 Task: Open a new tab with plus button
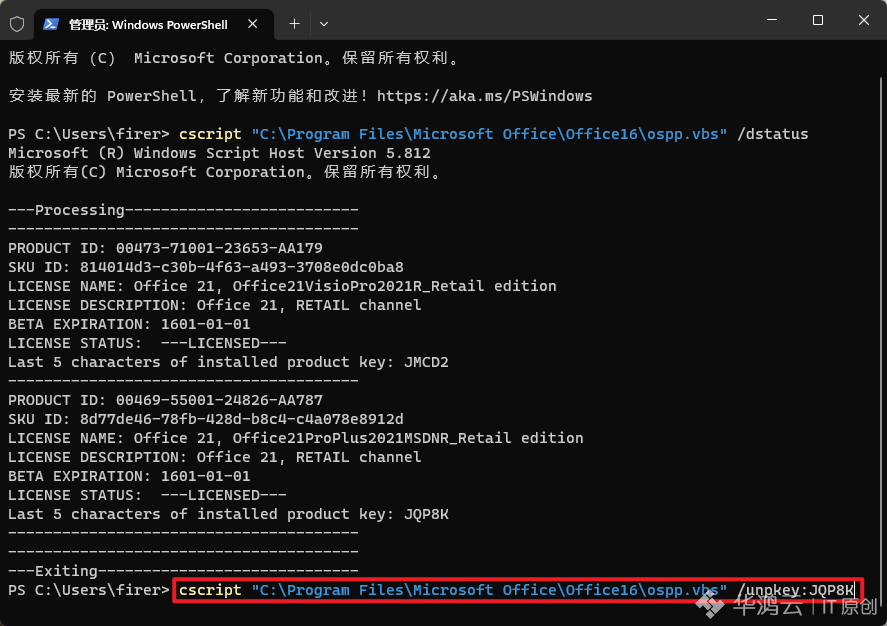pyautogui.click(x=294, y=24)
